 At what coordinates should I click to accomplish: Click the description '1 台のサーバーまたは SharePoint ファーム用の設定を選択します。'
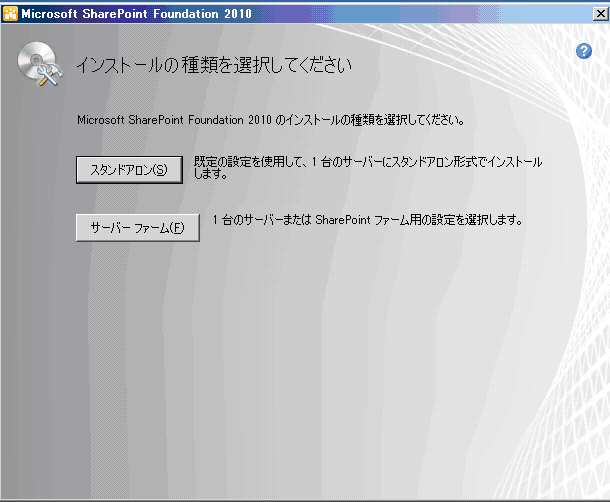(x=368, y=220)
